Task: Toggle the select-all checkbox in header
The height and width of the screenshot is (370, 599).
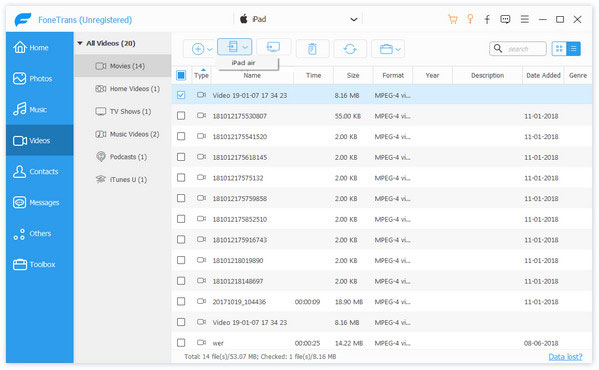Action: 181,75
